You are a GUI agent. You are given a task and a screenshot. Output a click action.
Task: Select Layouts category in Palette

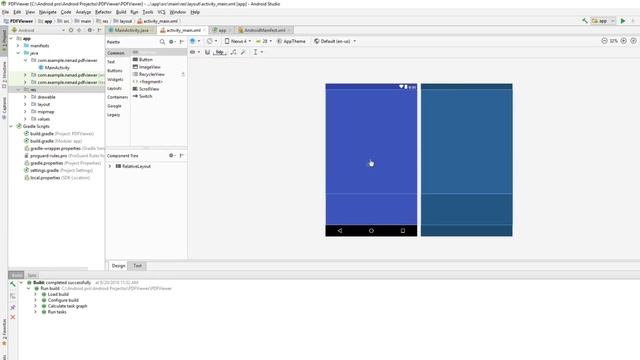[x=114, y=88]
